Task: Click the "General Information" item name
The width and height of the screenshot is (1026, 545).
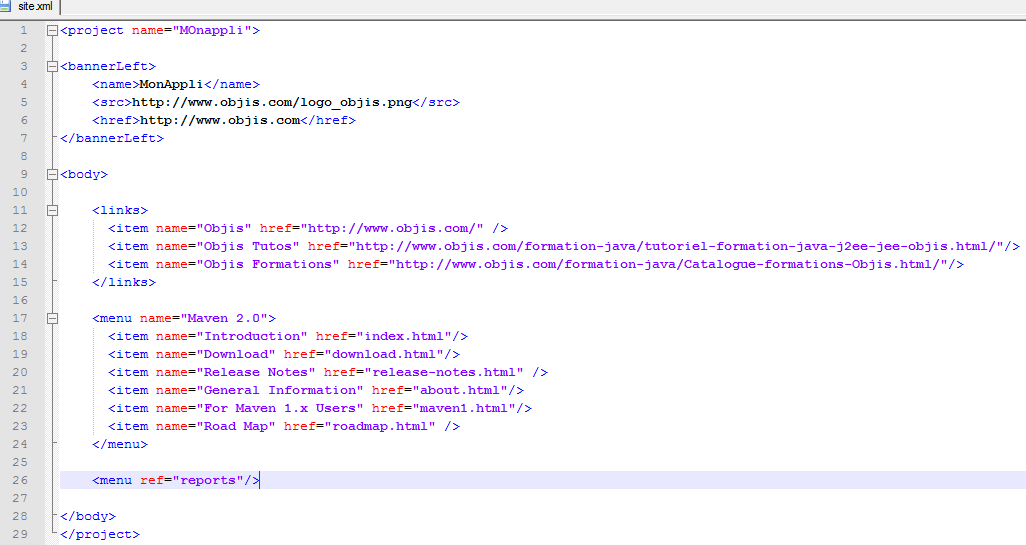Action: (280, 390)
